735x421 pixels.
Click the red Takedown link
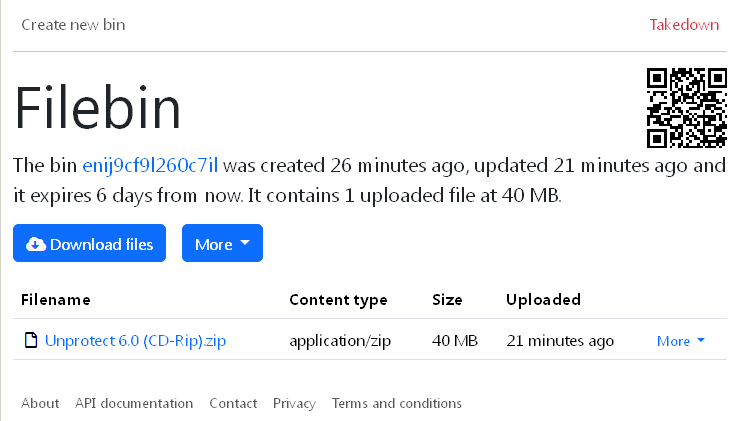[684, 25]
